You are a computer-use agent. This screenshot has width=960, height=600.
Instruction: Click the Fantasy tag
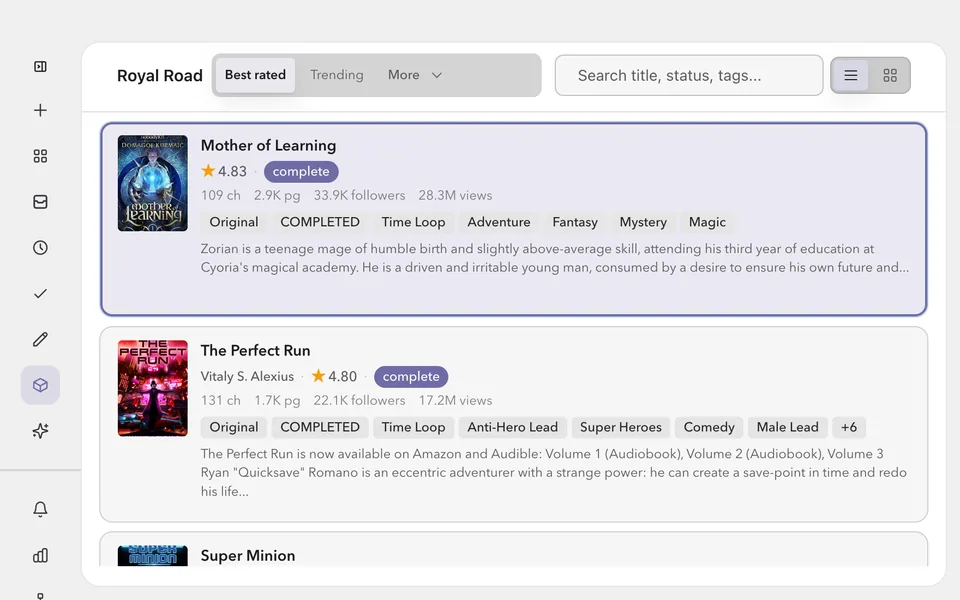575,222
